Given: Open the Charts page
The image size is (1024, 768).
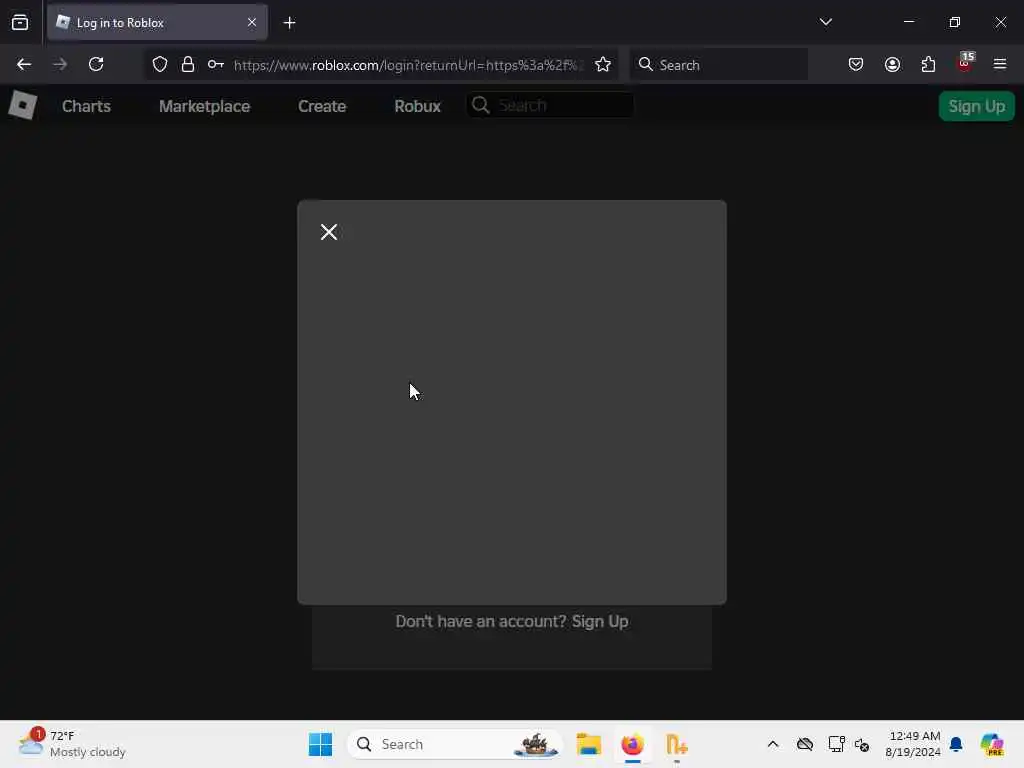Looking at the screenshot, I should pyautogui.click(x=86, y=106).
